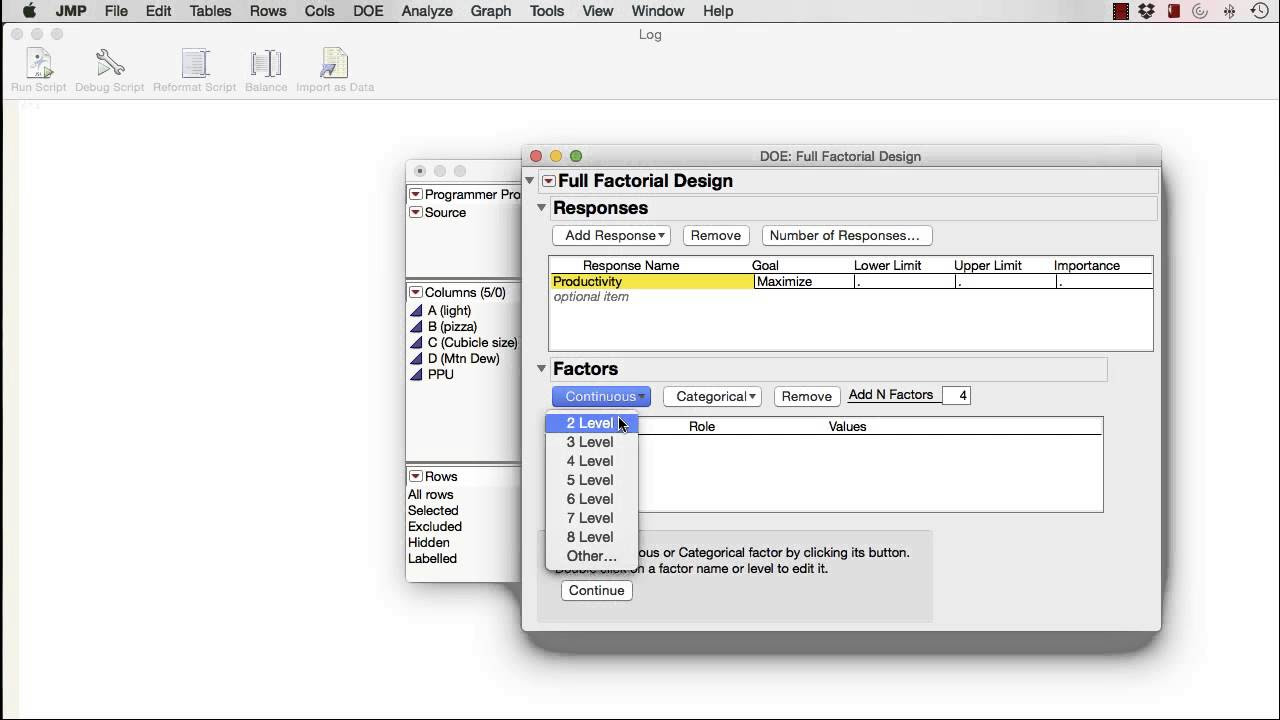This screenshot has width=1280, height=720.
Task: Collapse the Full Factorial Design outline
Action: click(530, 181)
